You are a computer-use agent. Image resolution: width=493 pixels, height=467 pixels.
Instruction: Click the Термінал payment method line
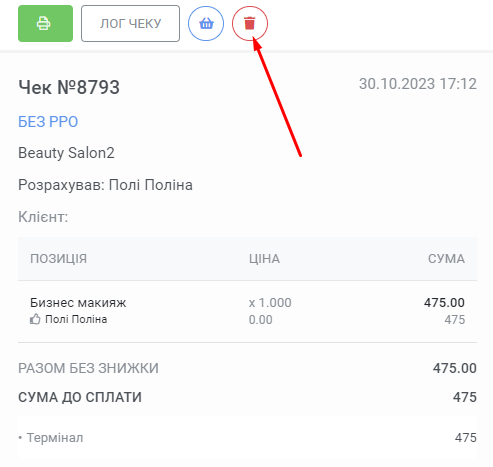coord(247,437)
